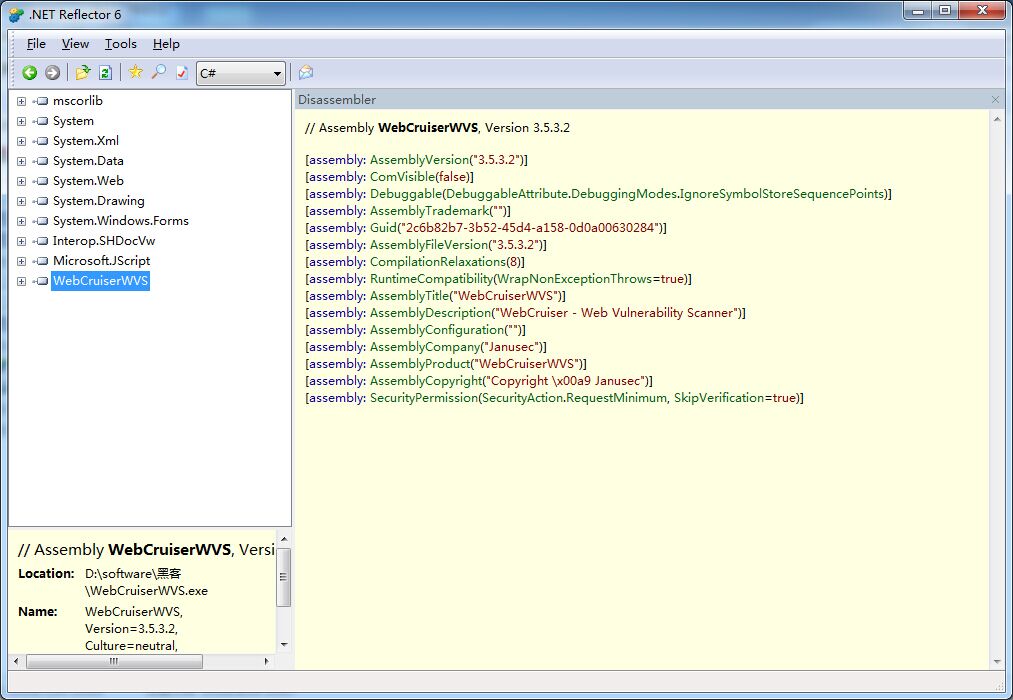Close the Disassembler pane
Screen dimensions: 1013x700
click(995, 100)
